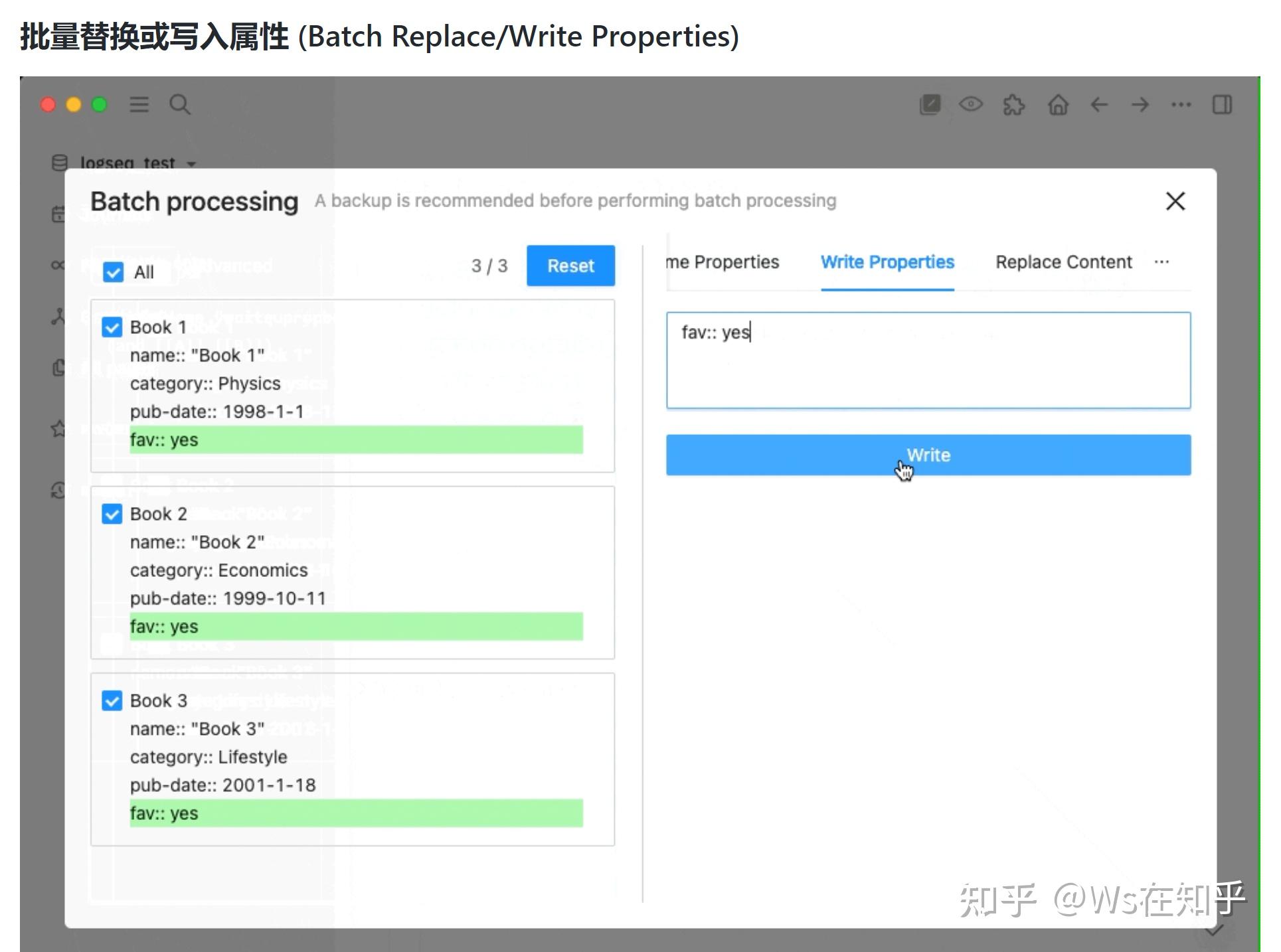Click the fav:: yes text input field
This screenshot has width=1281, height=952.
click(x=928, y=360)
